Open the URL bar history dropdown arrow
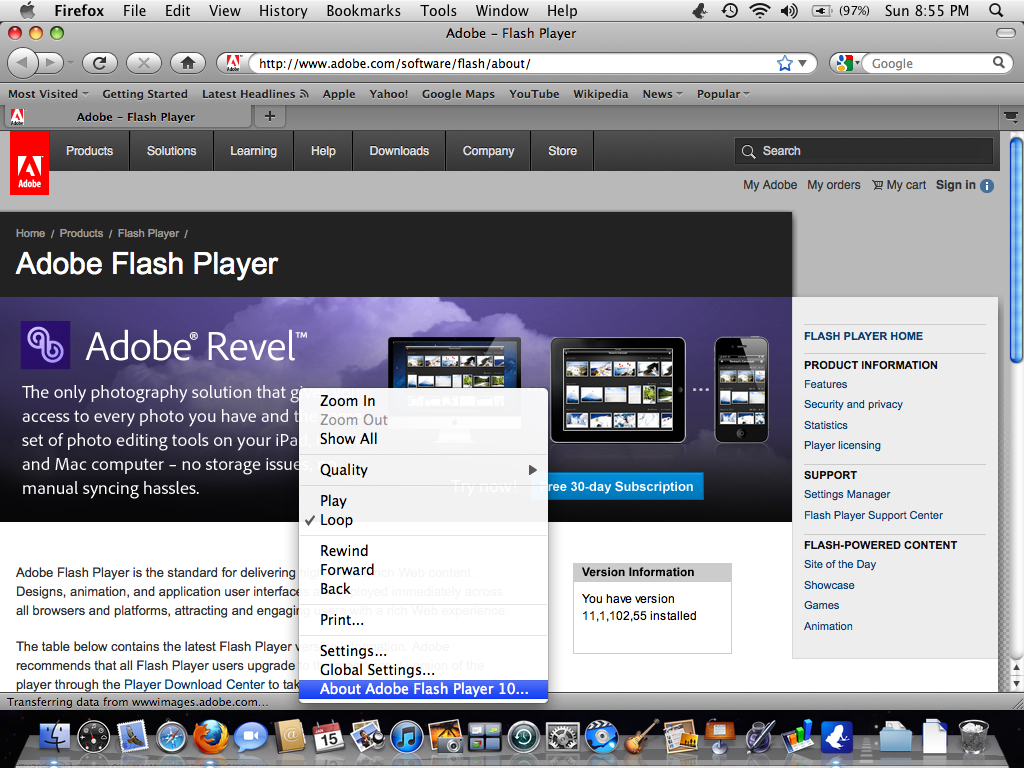The image size is (1024, 768). [803, 63]
